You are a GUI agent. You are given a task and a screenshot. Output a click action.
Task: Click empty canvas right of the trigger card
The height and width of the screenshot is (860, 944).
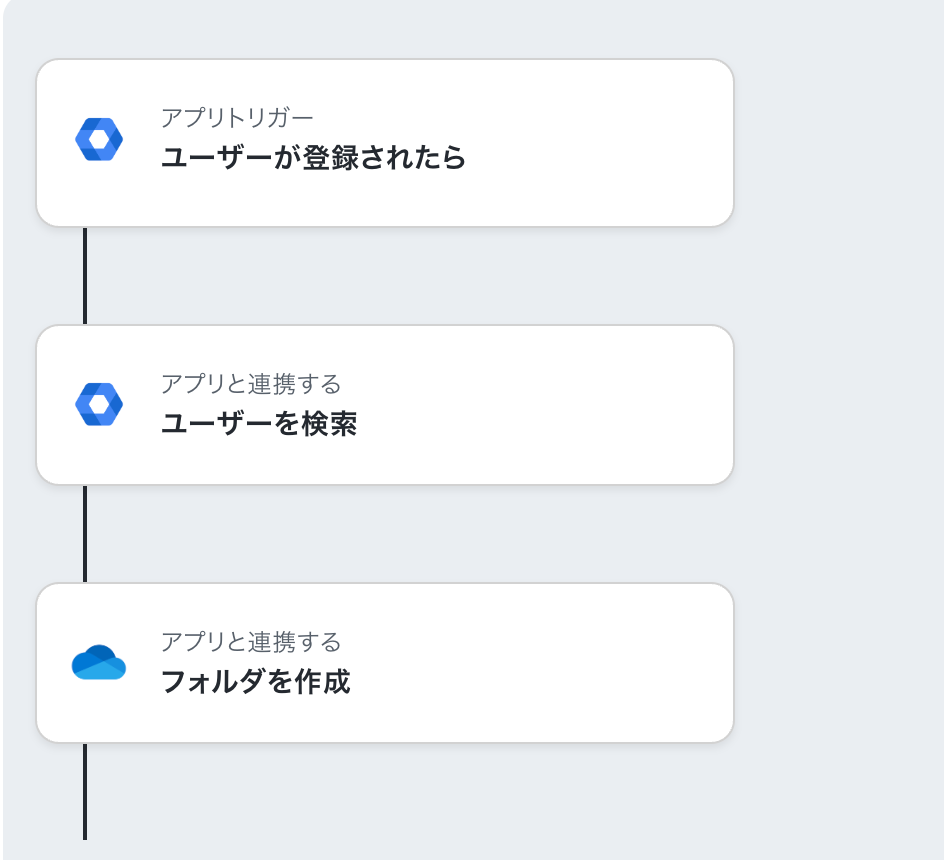837,143
